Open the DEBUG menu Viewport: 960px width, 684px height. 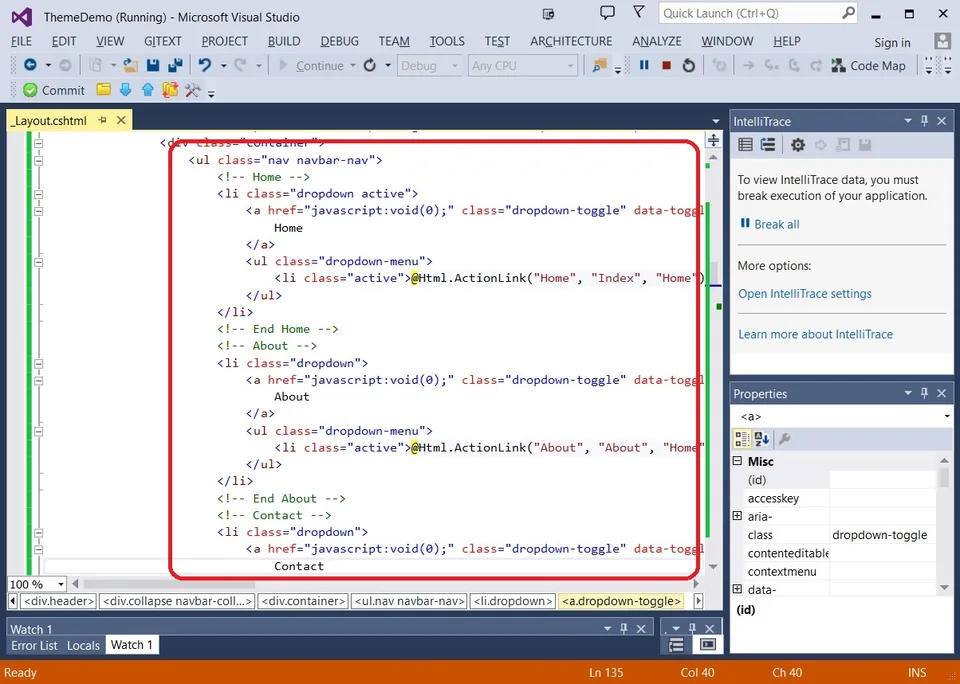[339, 41]
